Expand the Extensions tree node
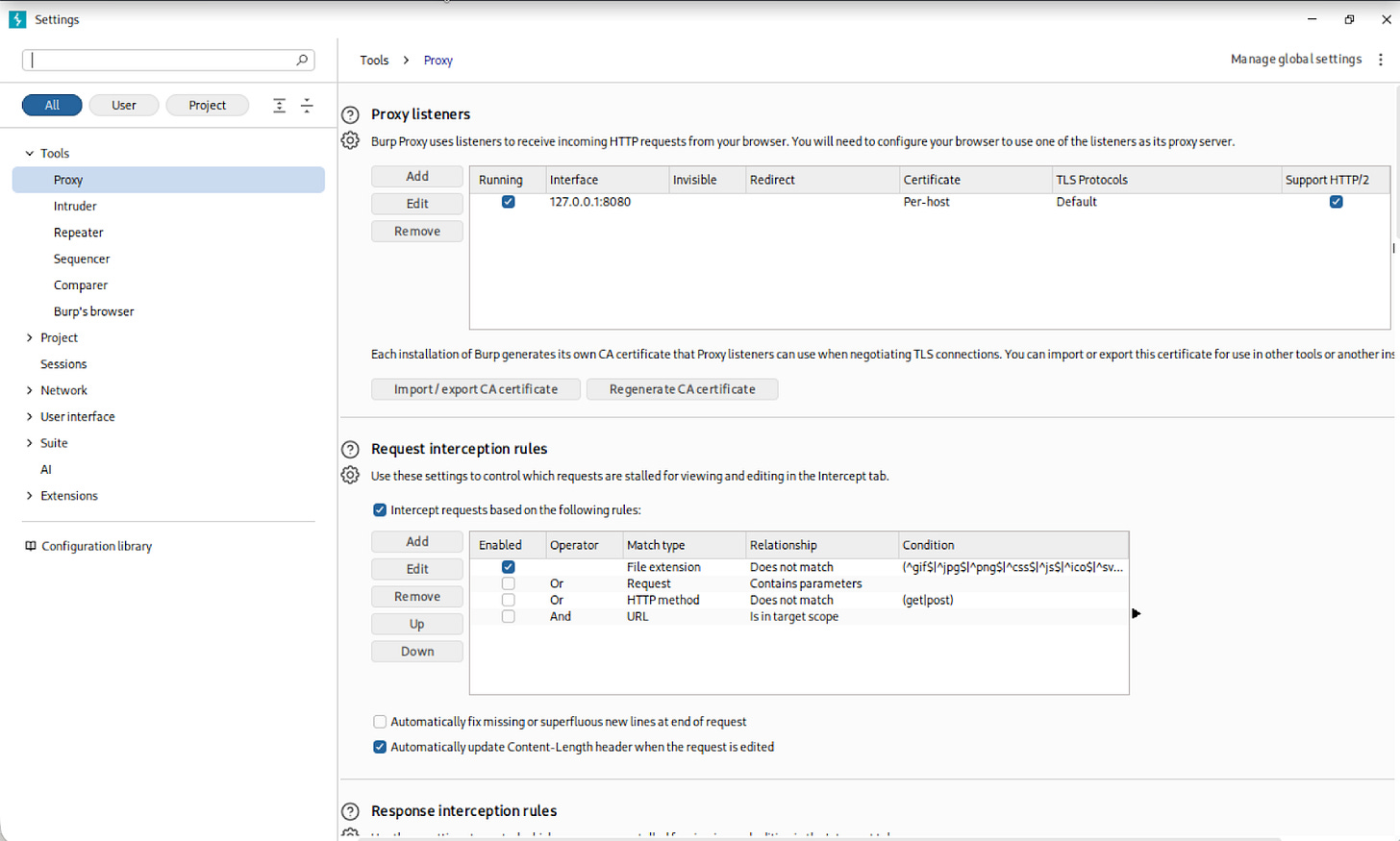 pos(30,496)
